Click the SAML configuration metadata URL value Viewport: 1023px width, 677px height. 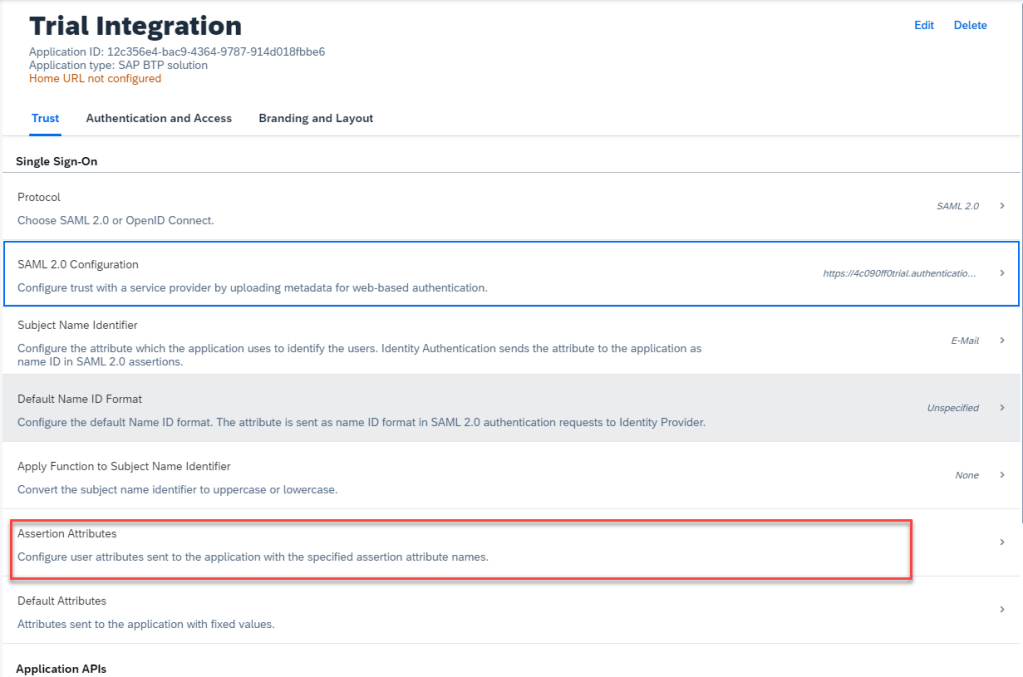click(900, 273)
